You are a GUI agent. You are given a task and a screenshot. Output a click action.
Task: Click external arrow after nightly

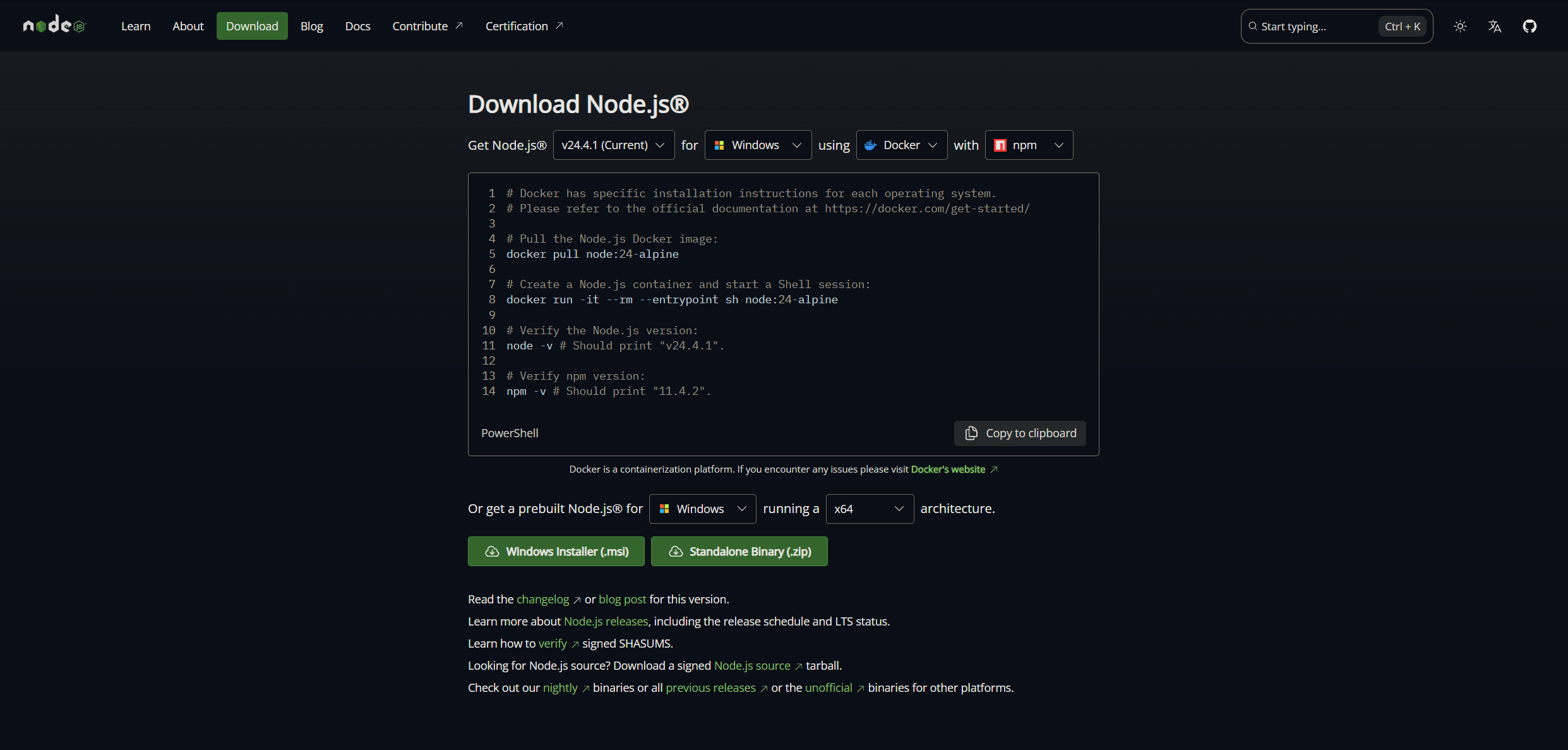pos(585,689)
